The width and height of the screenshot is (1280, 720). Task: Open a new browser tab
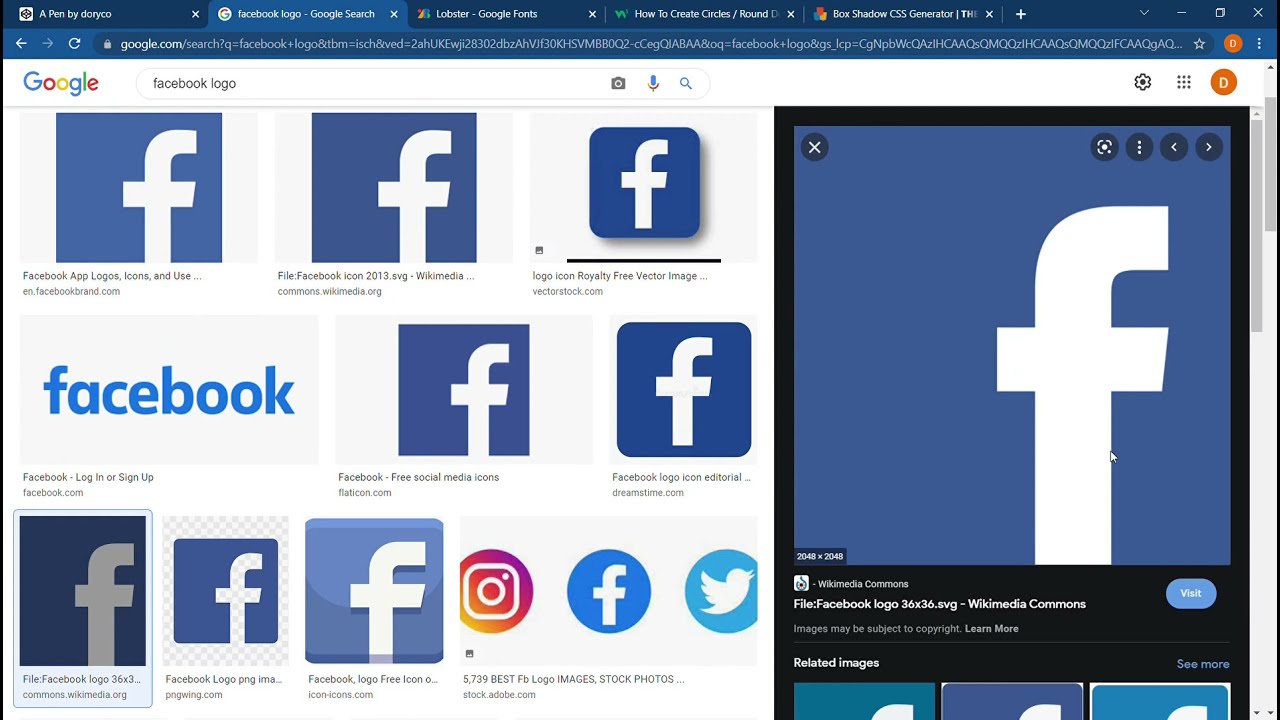1021,14
